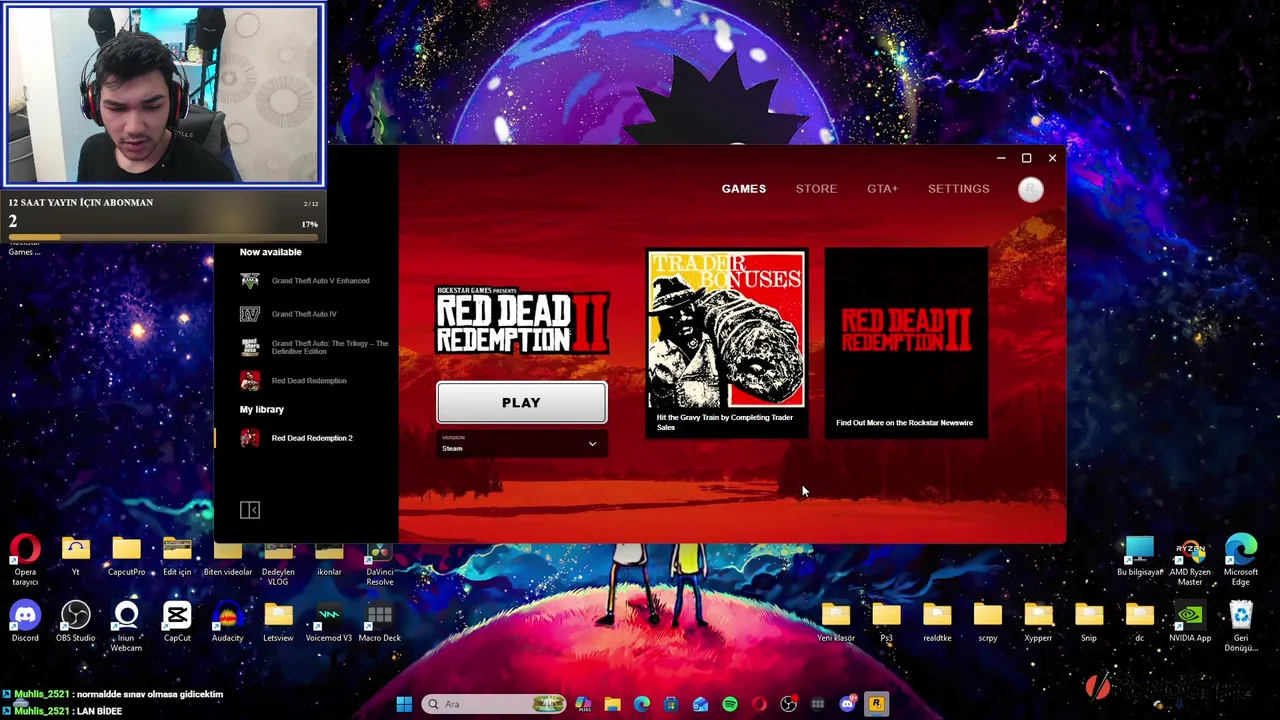This screenshot has height=720, width=1280.
Task: Open the Rockstar Newswire card
Action: click(906, 343)
